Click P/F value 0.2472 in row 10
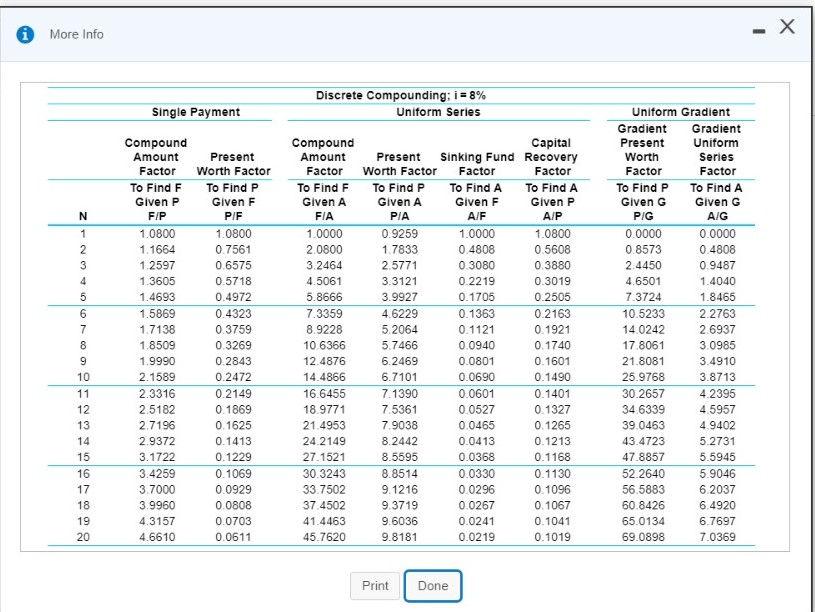 [233, 377]
